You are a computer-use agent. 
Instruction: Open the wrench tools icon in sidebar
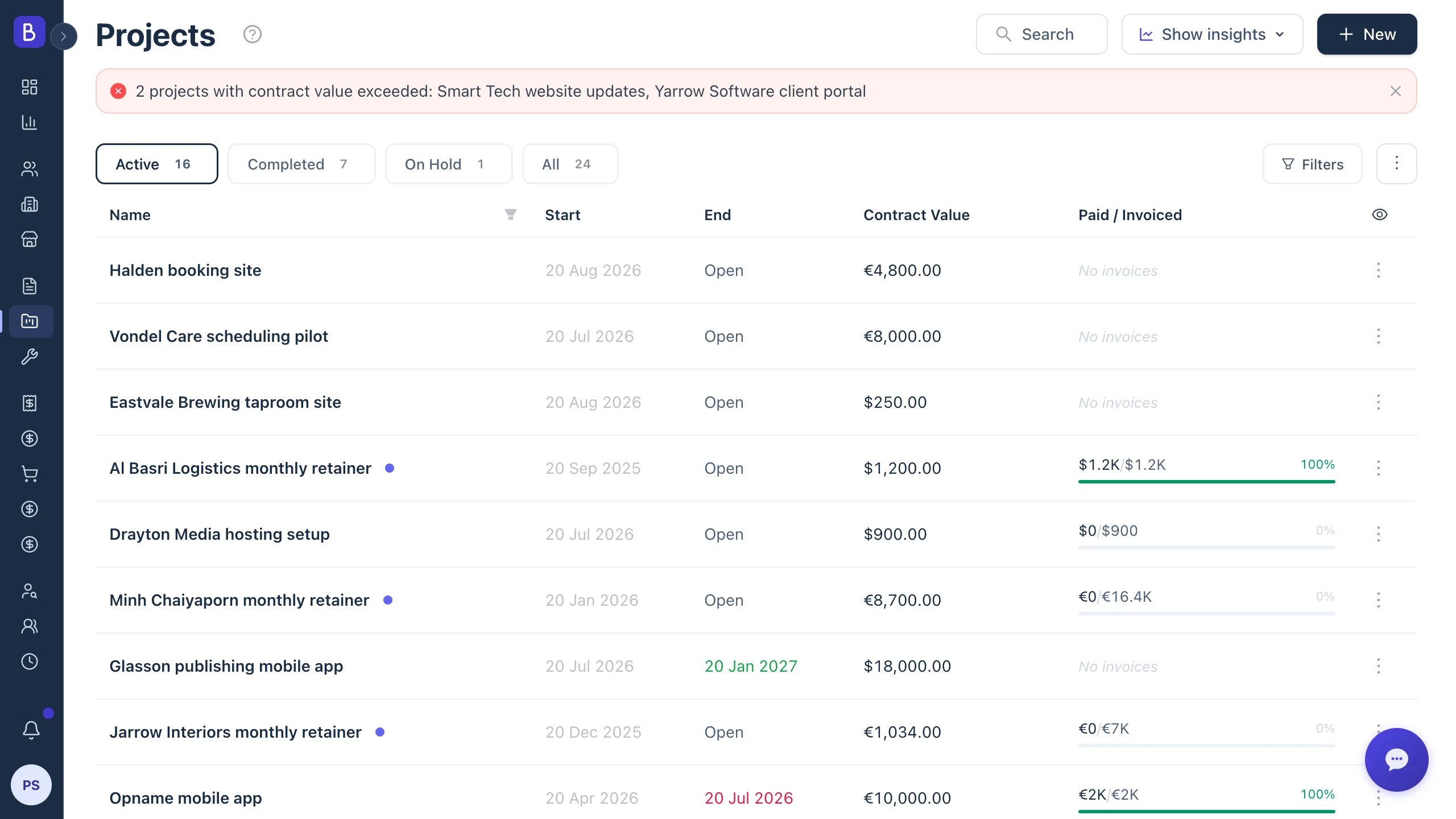coord(30,357)
